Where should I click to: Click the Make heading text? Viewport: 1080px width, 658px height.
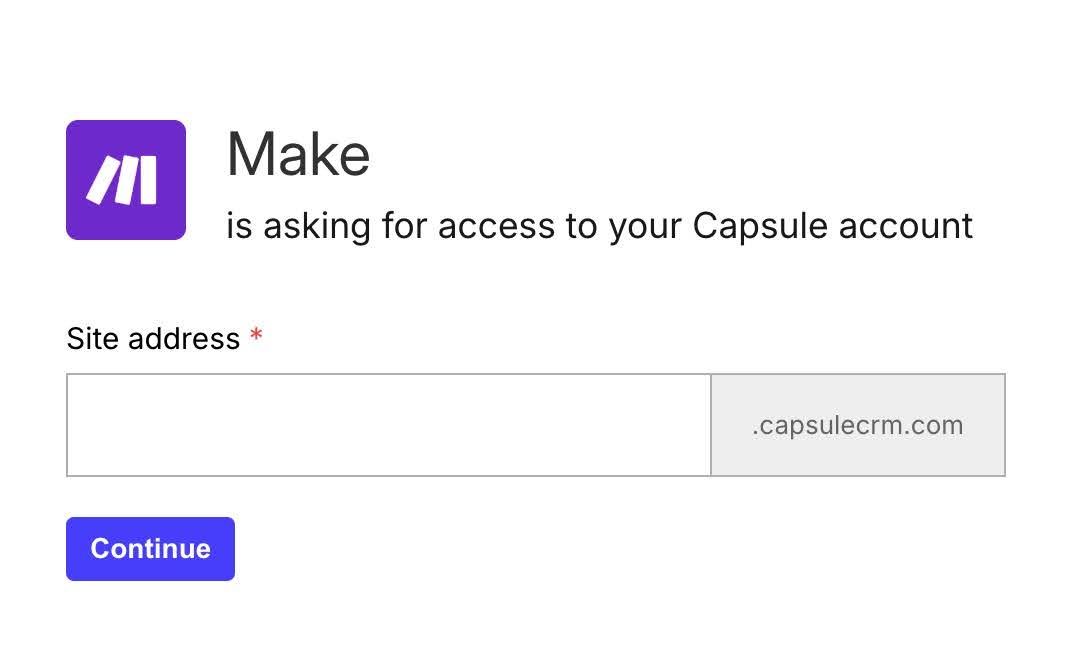tap(298, 153)
